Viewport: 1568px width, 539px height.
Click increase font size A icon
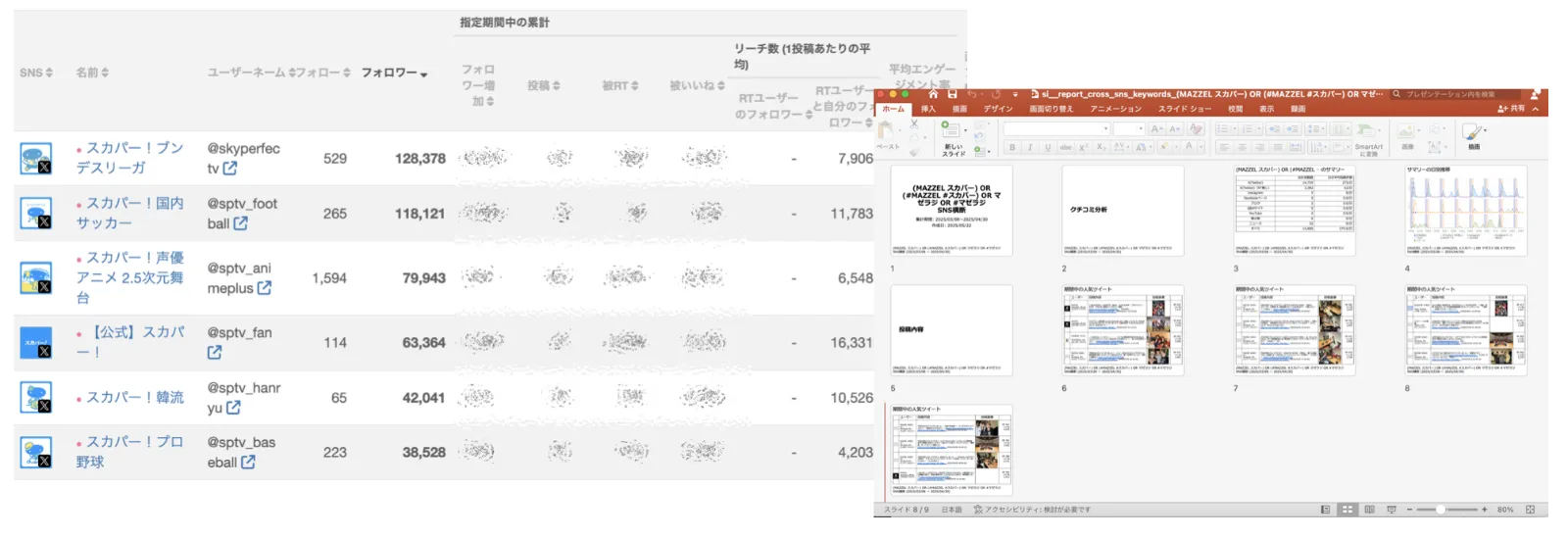[x=1157, y=128]
